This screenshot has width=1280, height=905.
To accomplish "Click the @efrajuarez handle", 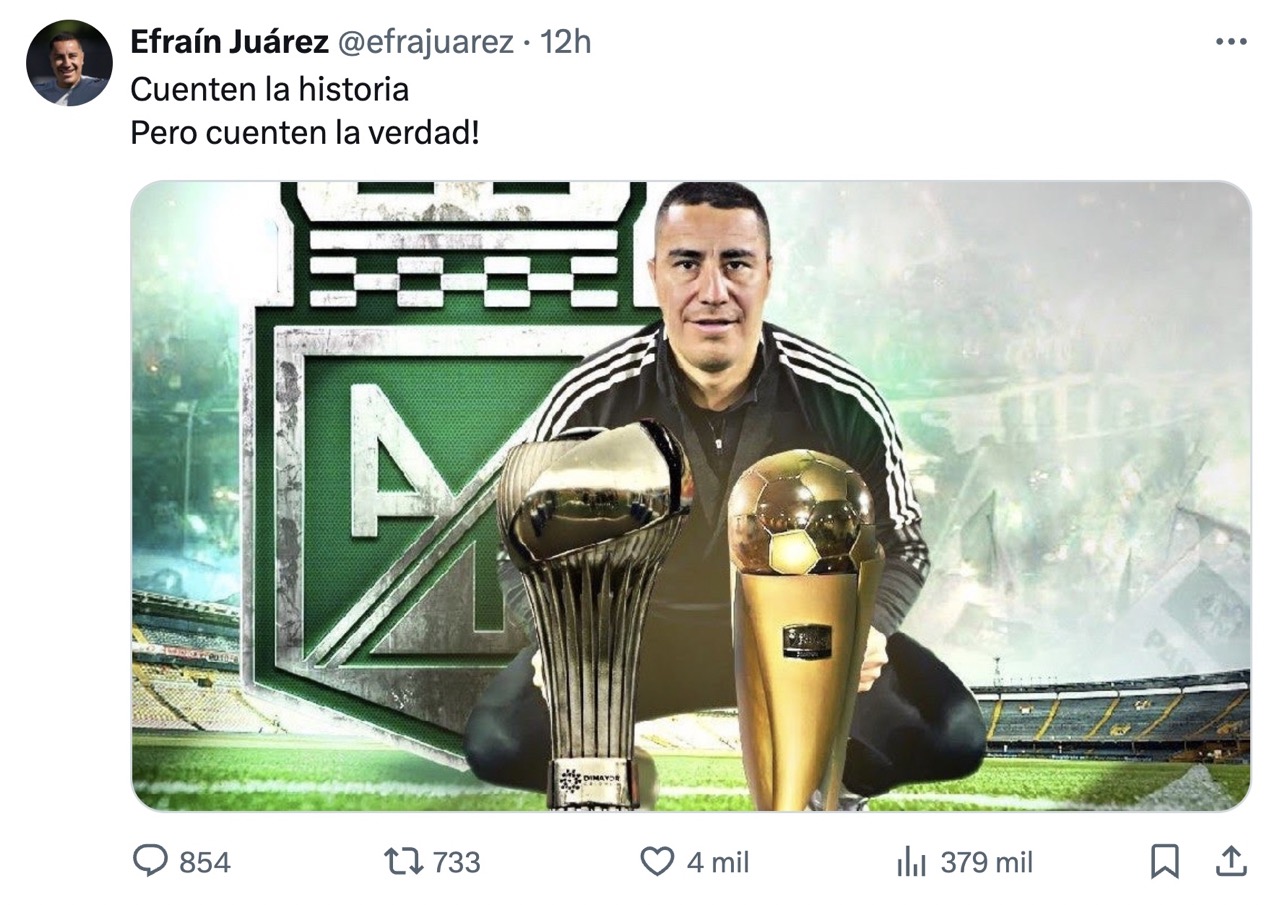I will pyautogui.click(x=425, y=42).
